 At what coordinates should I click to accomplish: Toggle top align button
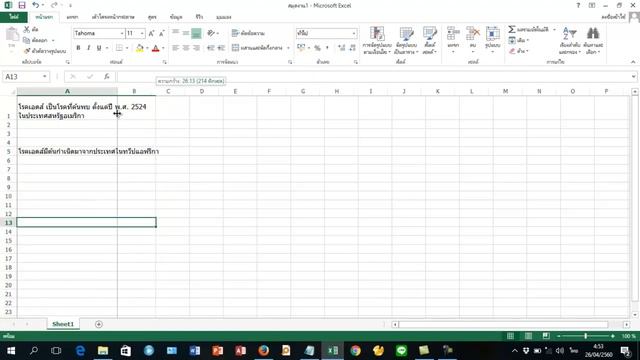click(176, 33)
